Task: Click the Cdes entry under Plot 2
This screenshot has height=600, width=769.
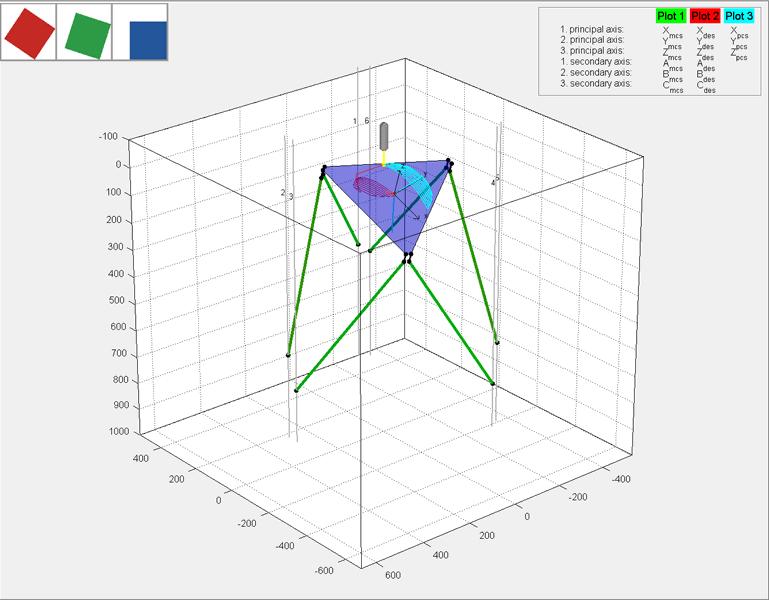Action: coord(706,87)
